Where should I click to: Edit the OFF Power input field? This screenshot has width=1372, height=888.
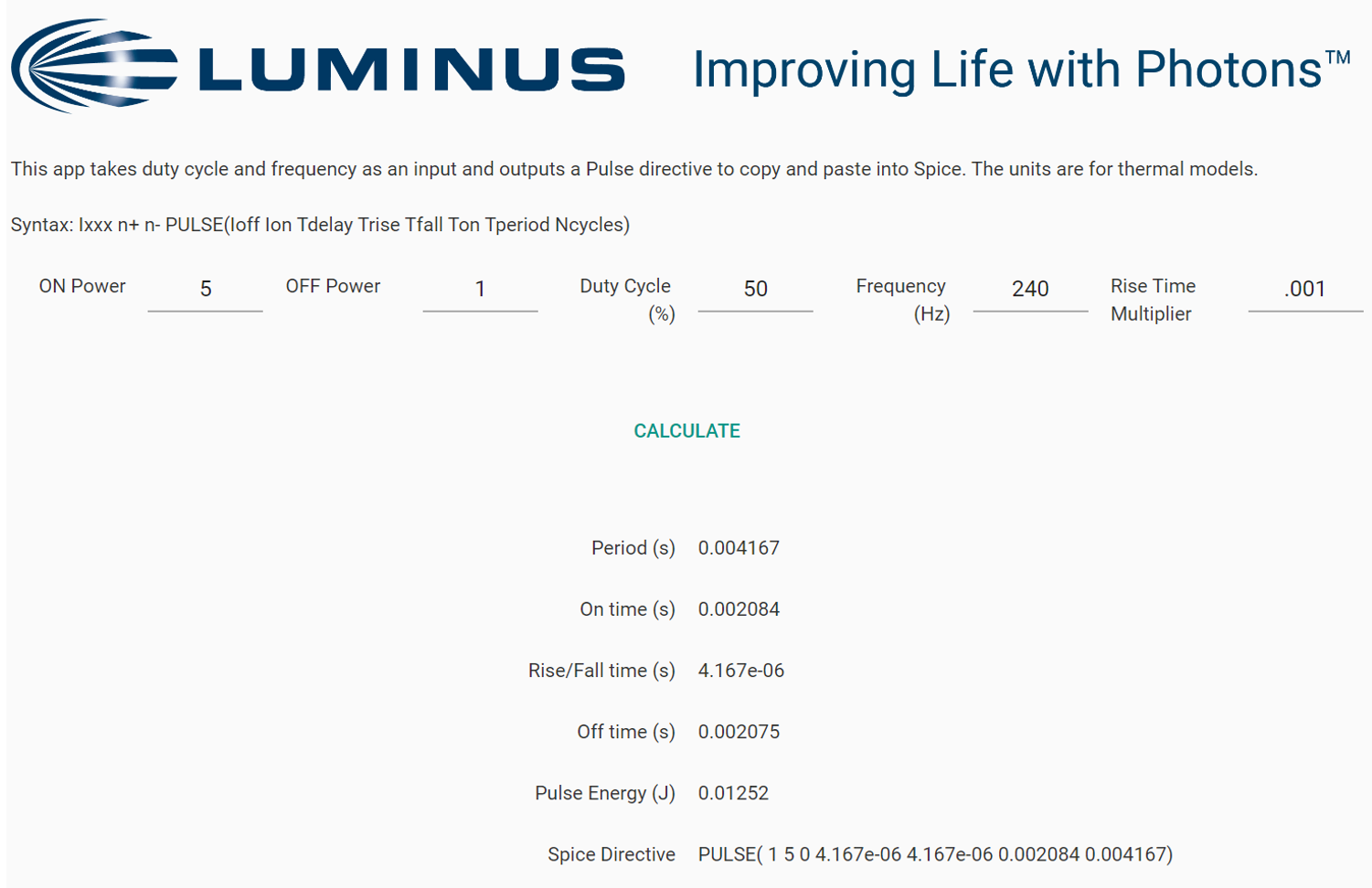pyautogui.click(x=480, y=290)
